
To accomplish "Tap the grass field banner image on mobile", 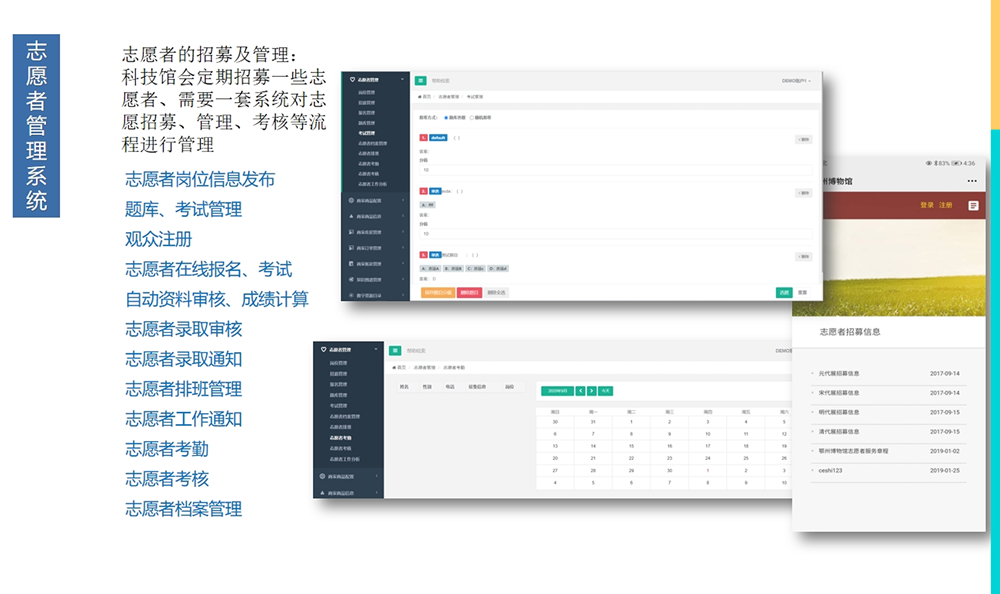I will tap(888, 268).
